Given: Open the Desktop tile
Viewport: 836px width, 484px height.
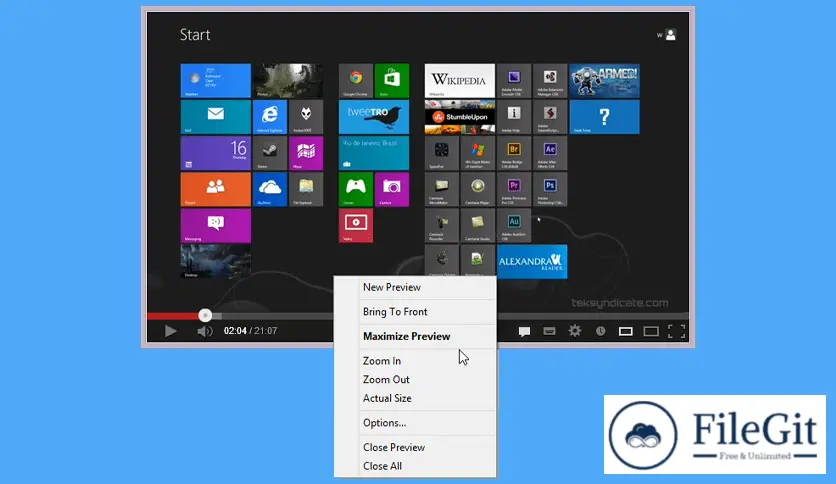Looking at the screenshot, I should click(x=215, y=262).
